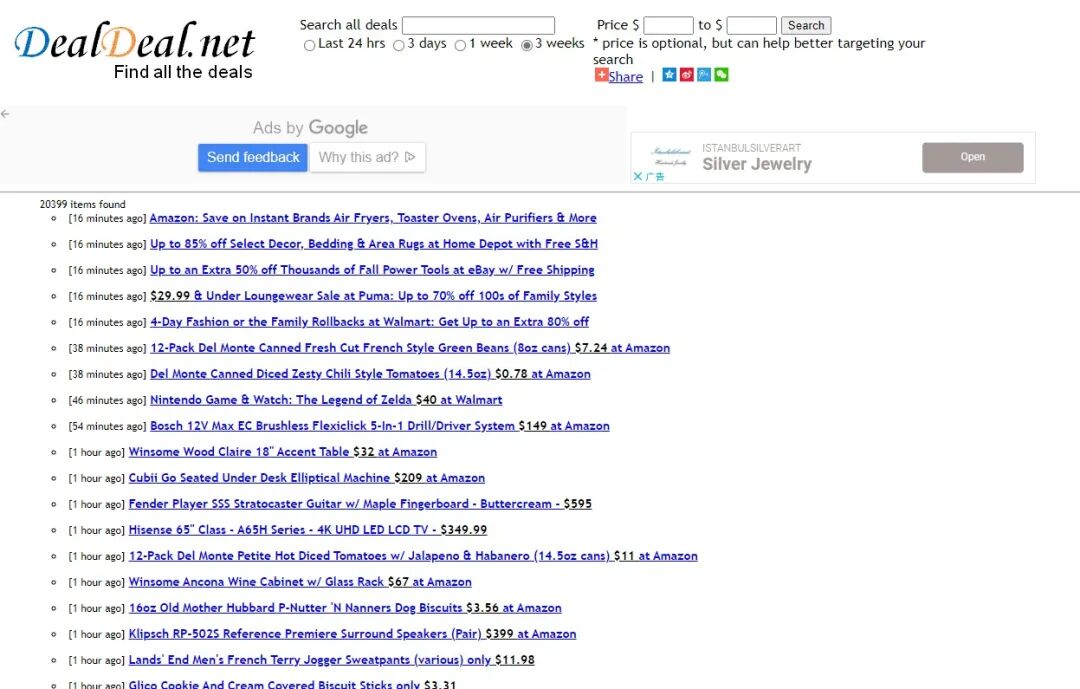Click the Why this ad? button
This screenshot has width=1080, height=689.
click(367, 157)
